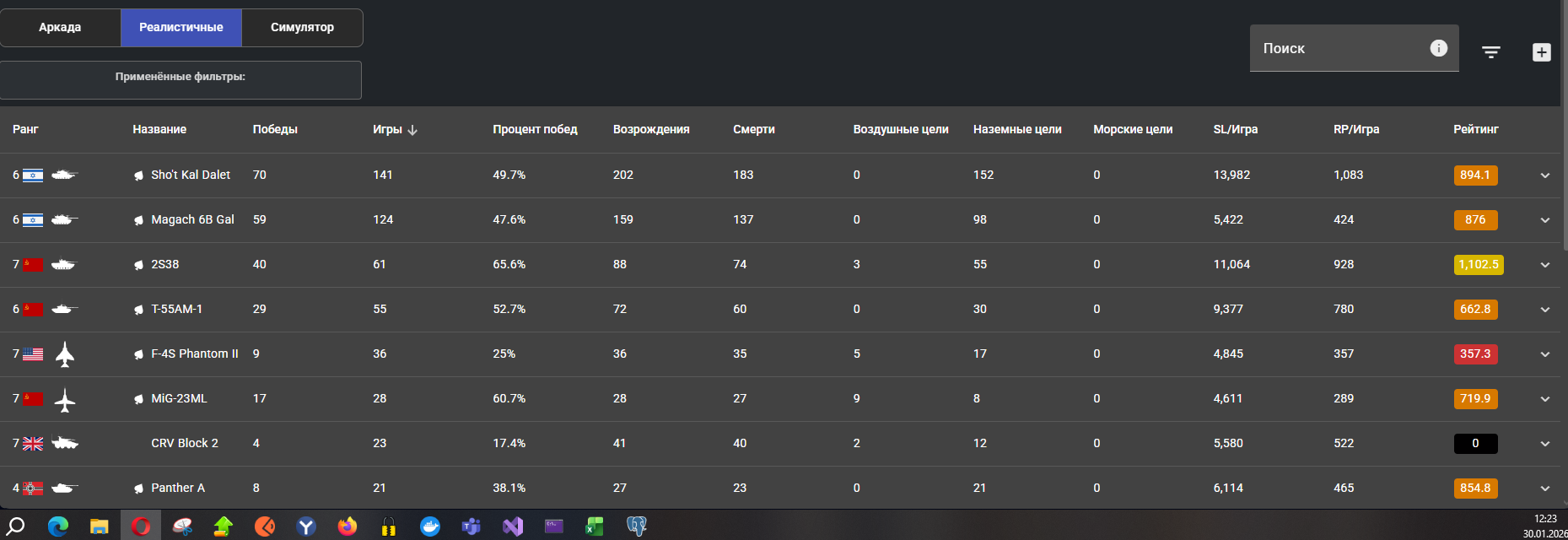Open Docker Desktop from the taskbar

(429, 526)
